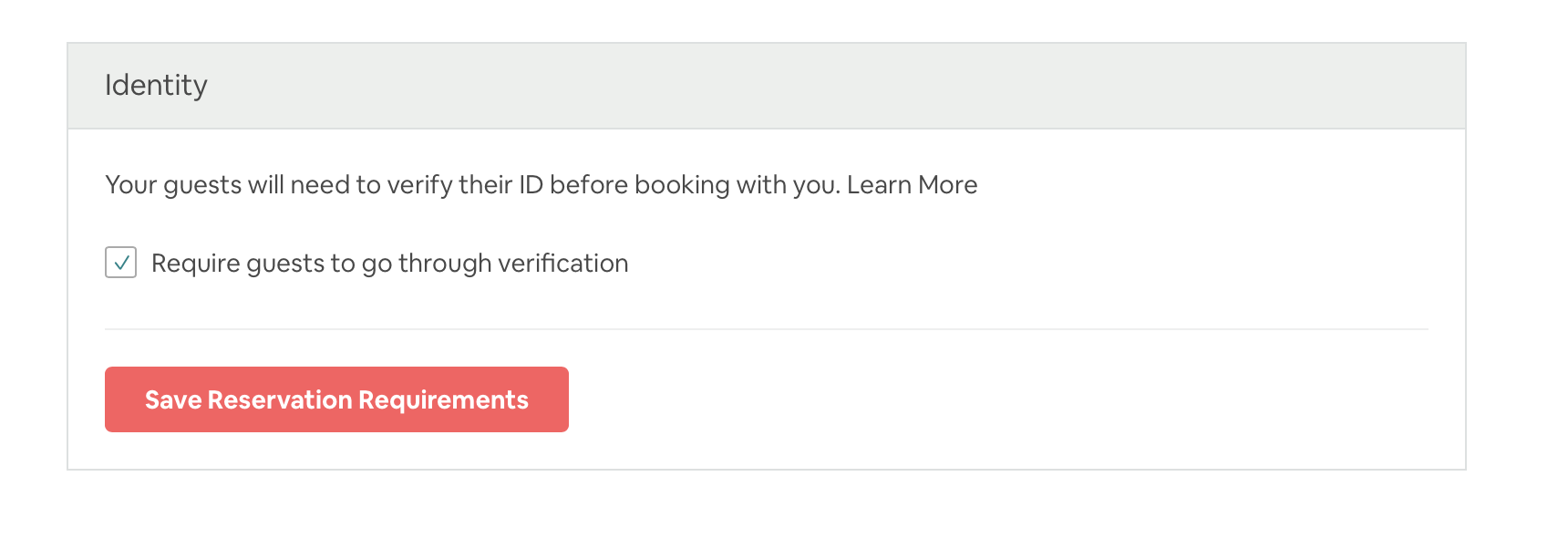Open Learn More about ID verification

(x=912, y=185)
